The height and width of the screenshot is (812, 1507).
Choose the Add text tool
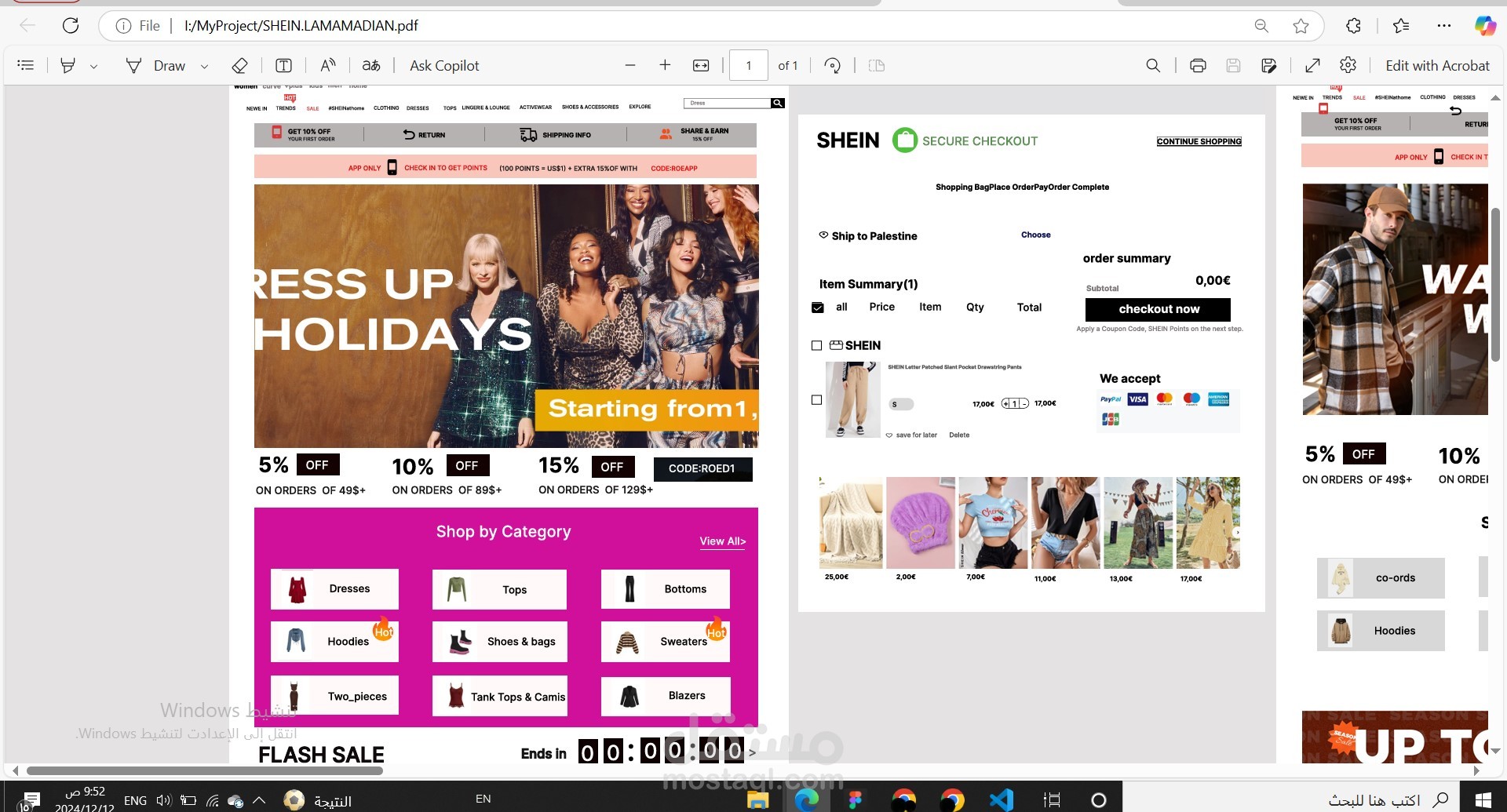point(283,66)
